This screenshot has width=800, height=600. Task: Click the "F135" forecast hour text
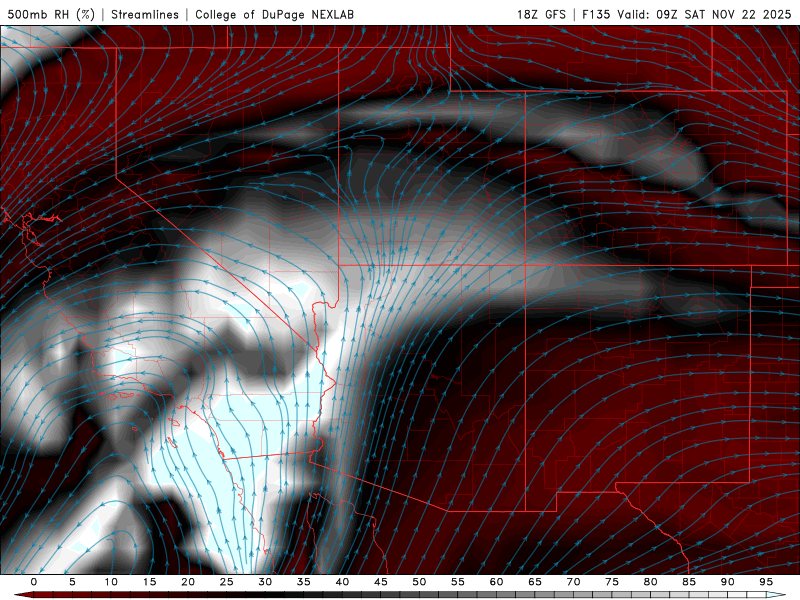[596, 14]
